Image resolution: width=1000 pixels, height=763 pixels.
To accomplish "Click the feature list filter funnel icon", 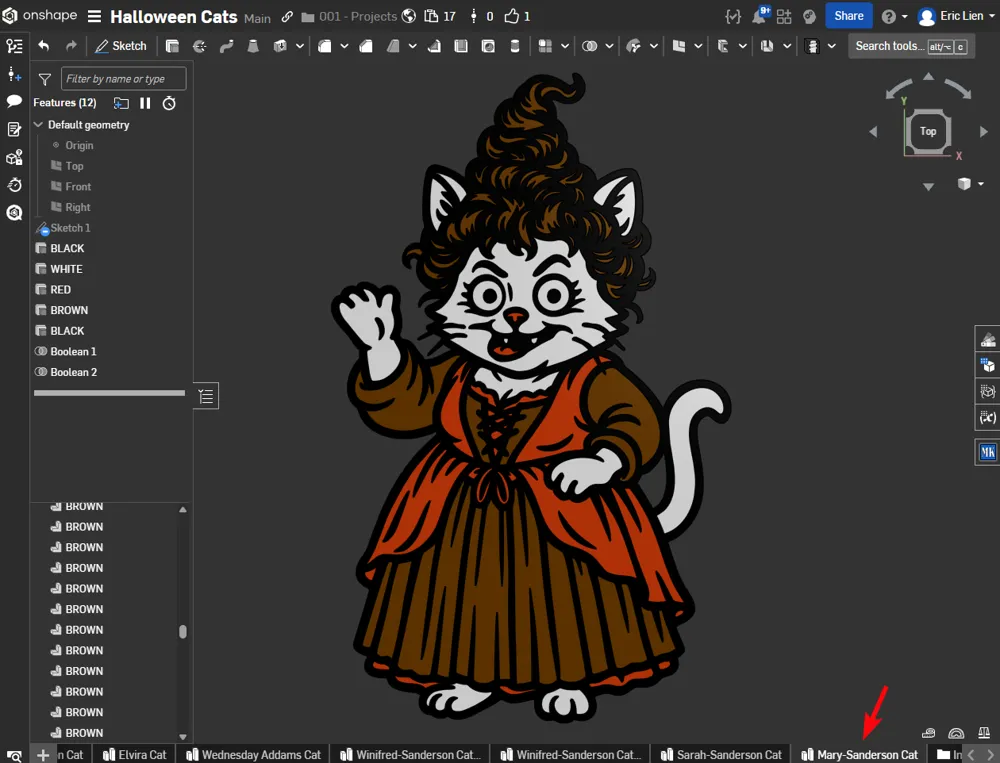I will pyautogui.click(x=45, y=79).
